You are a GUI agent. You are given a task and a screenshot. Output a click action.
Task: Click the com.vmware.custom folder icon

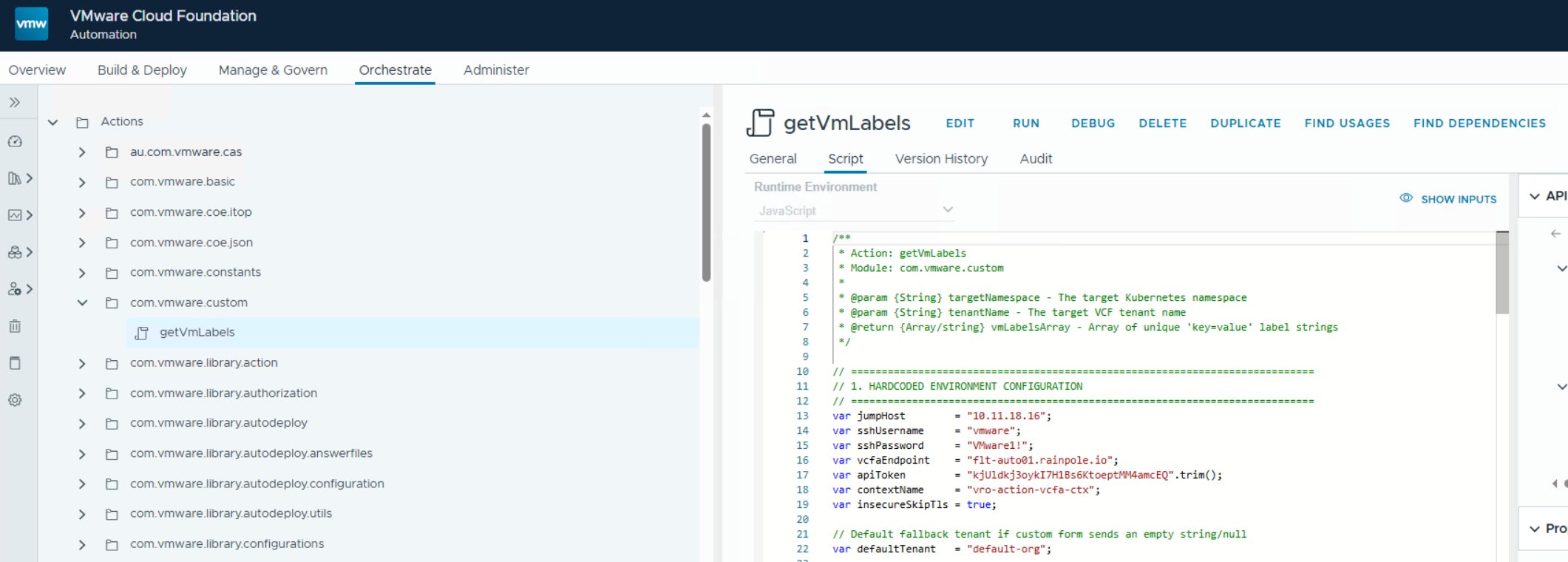(x=112, y=303)
